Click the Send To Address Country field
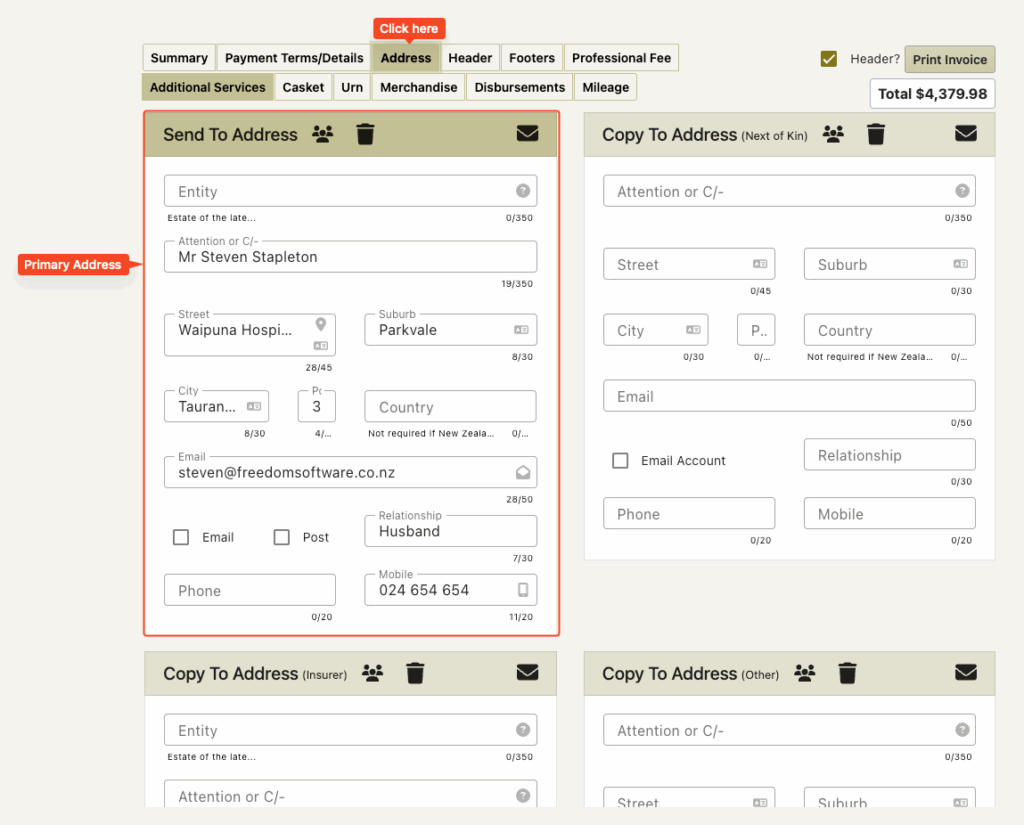 pos(450,406)
